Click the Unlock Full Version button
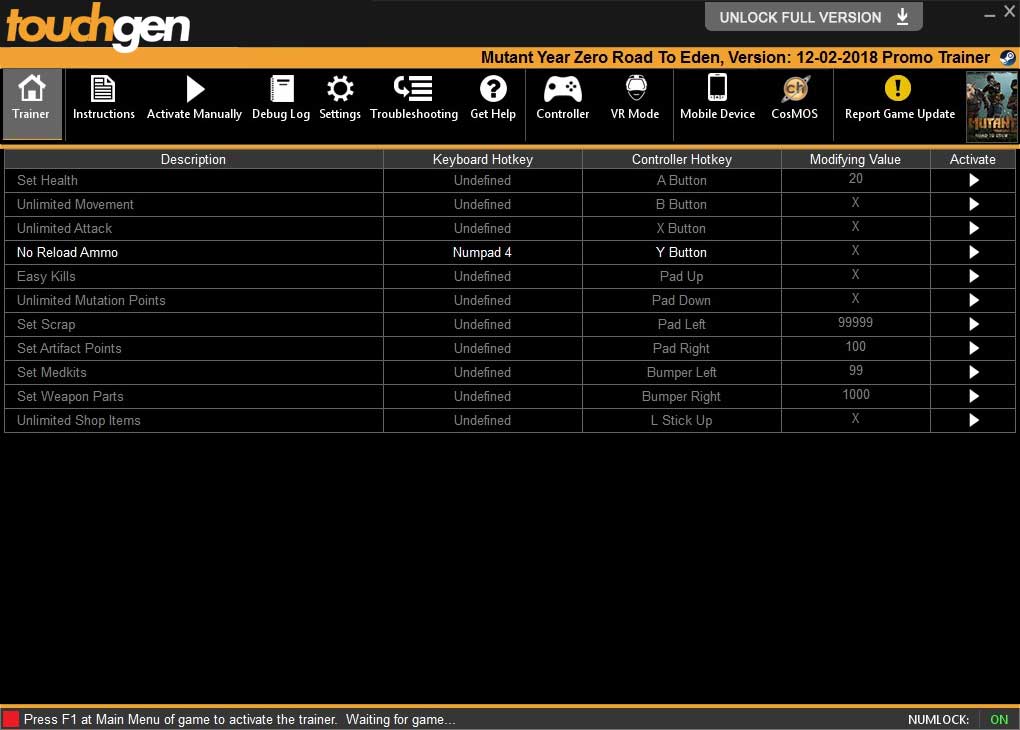The width and height of the screenshot is (1020, 730). pos(813,17)
